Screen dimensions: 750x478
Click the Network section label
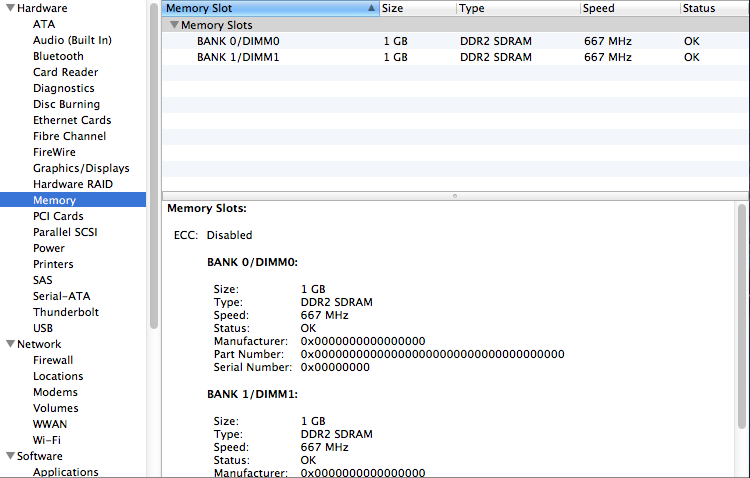pos(39,344)
